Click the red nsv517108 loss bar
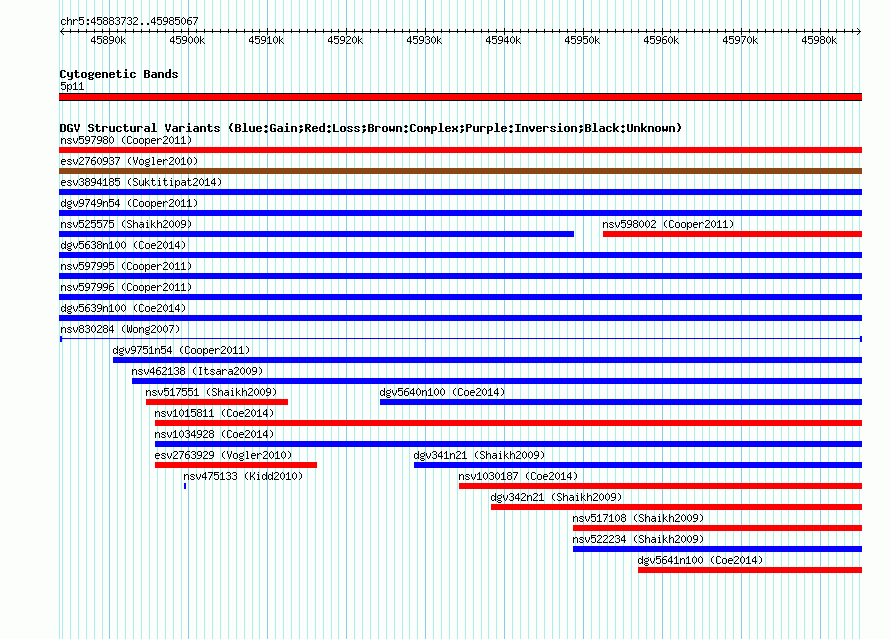Image resolution: width=890 pixels, height=639 pixels. coord(717,528)
